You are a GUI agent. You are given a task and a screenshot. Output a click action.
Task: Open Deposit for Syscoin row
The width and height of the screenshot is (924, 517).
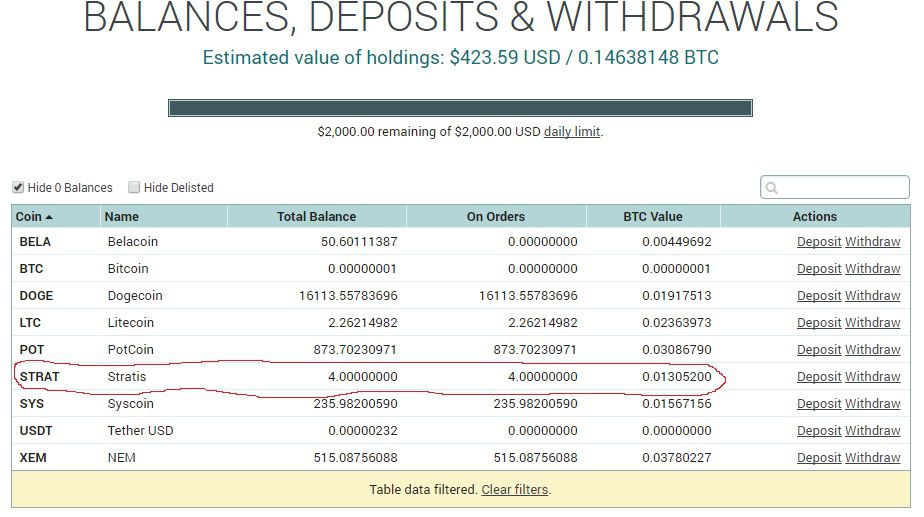[x=819, y=404]
